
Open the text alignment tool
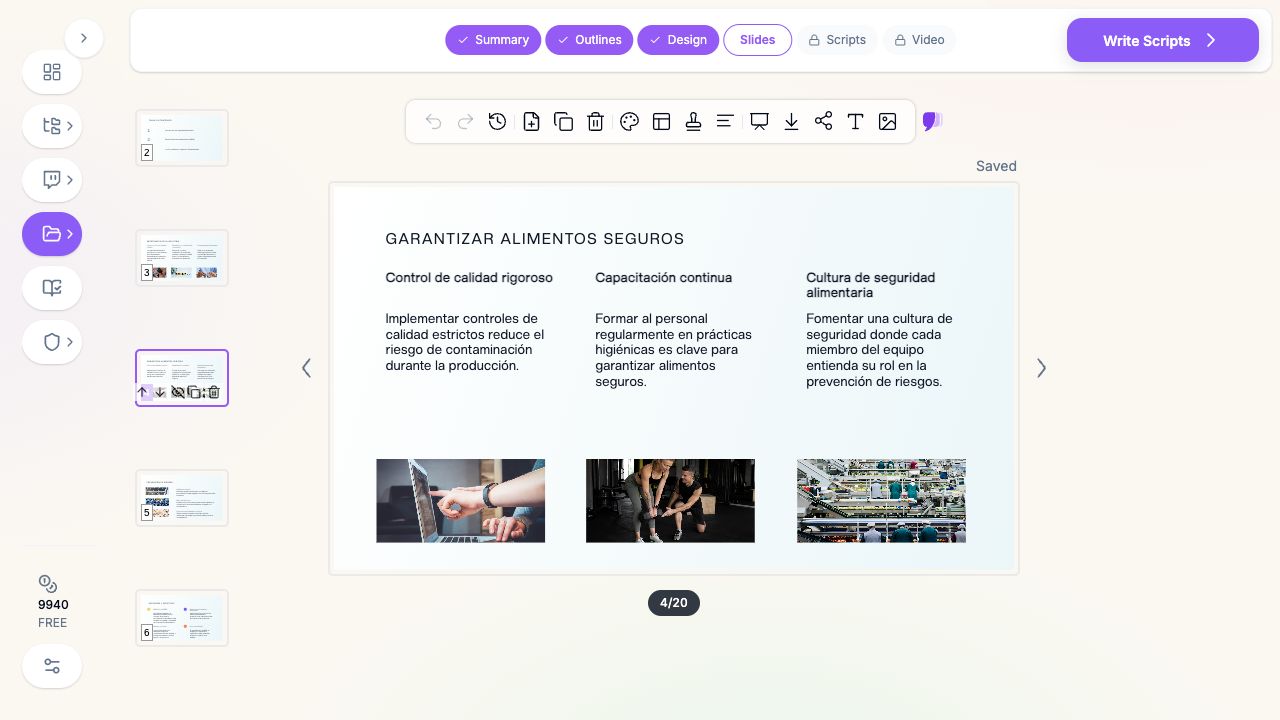click(x=725, y=122)
